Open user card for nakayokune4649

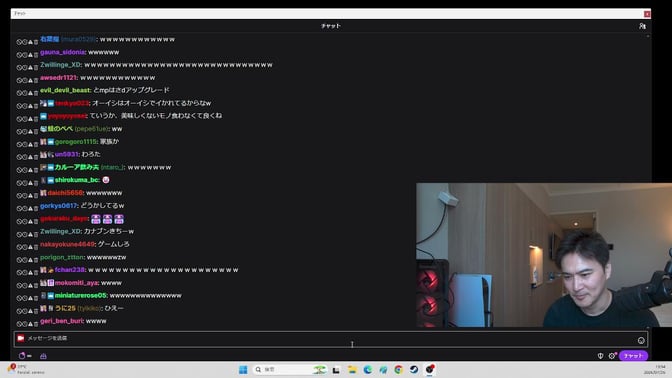pos(67,244)
